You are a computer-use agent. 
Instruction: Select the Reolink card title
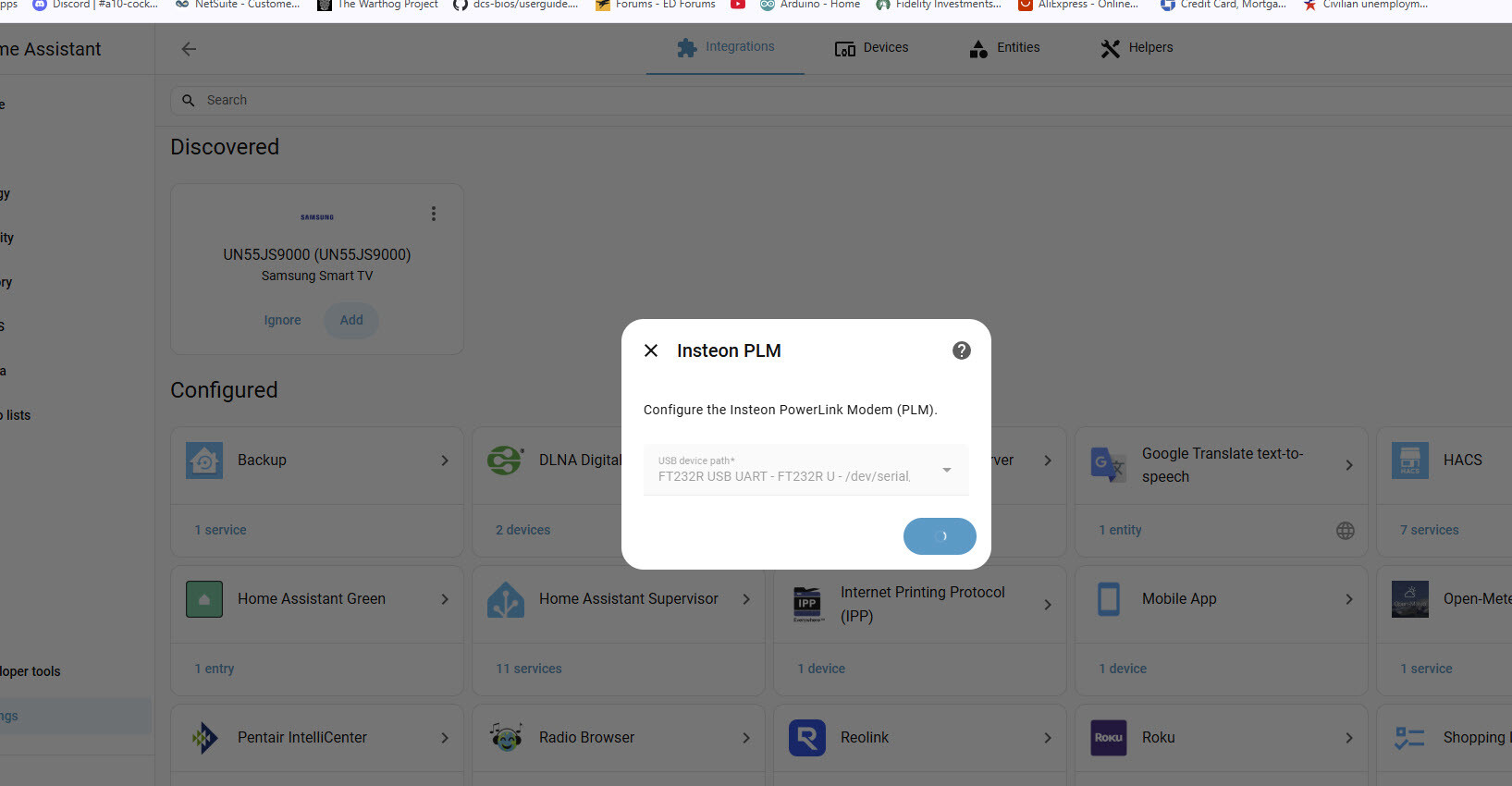click(865, 738)
